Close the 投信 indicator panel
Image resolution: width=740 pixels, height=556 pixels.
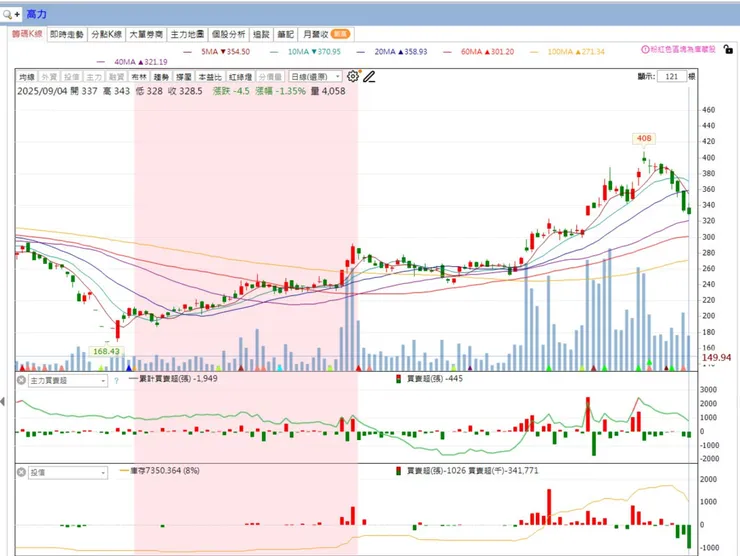pos(21,472)
